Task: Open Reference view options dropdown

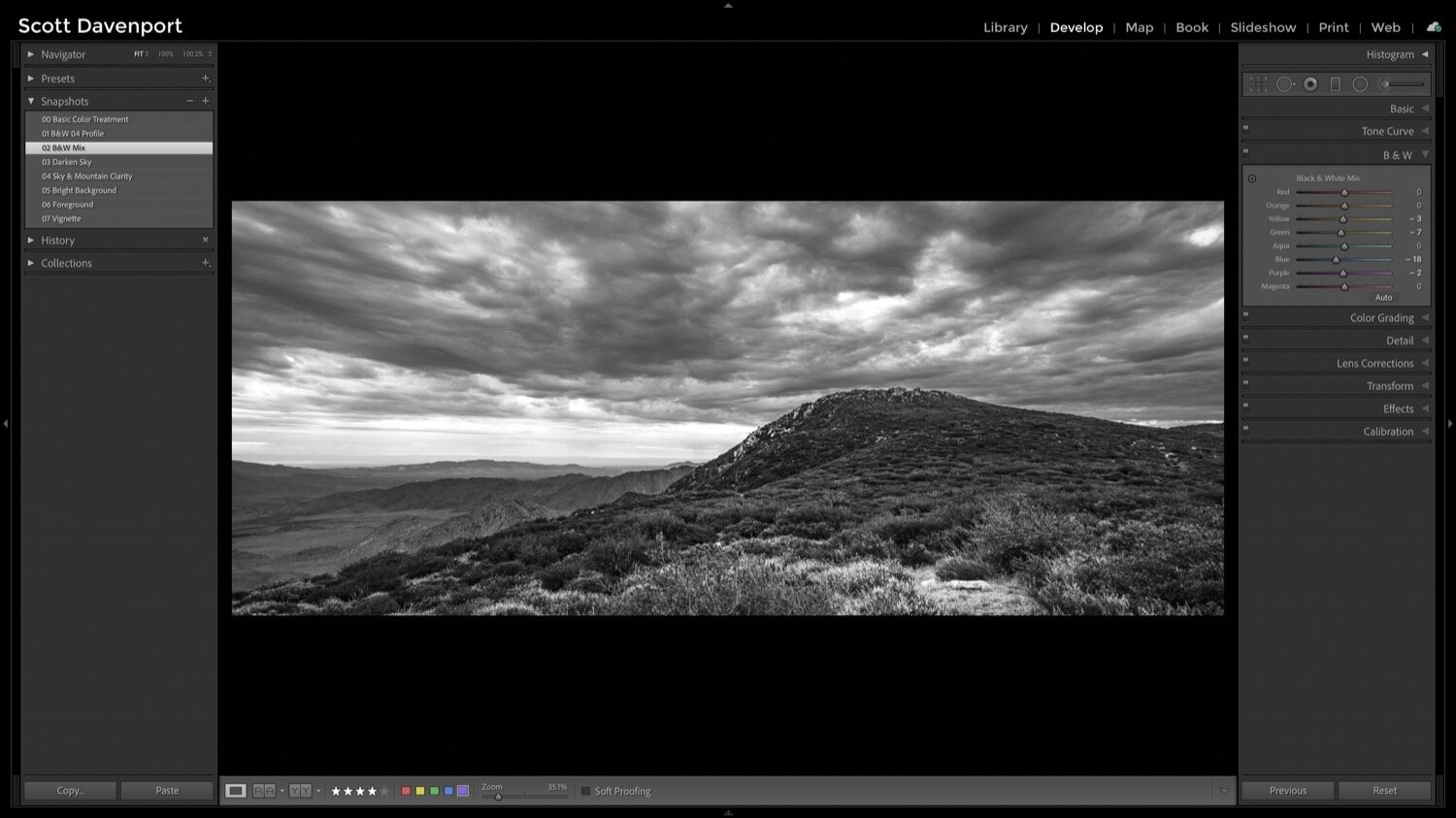Action: (x=282, y=791)
